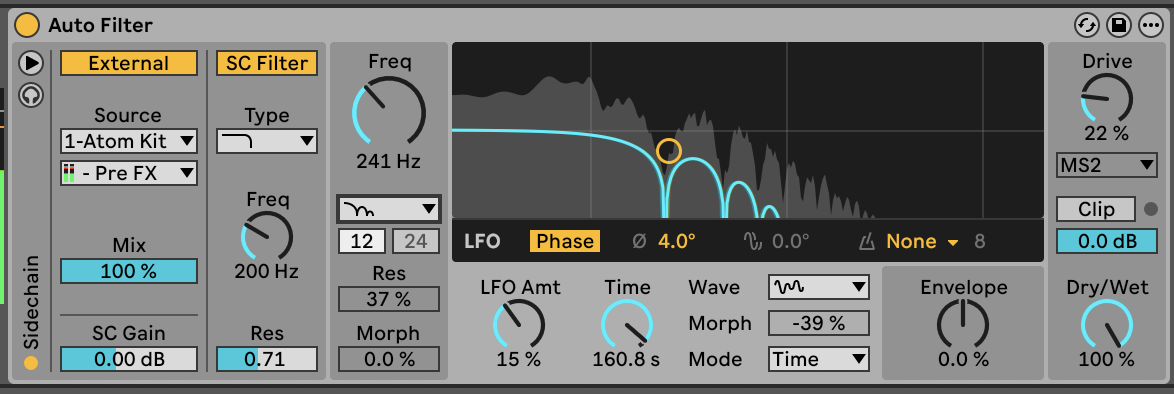Toggle the External sidechain button
The width and height of the screenshot is (1174, 394).
[x=129, y=64]
